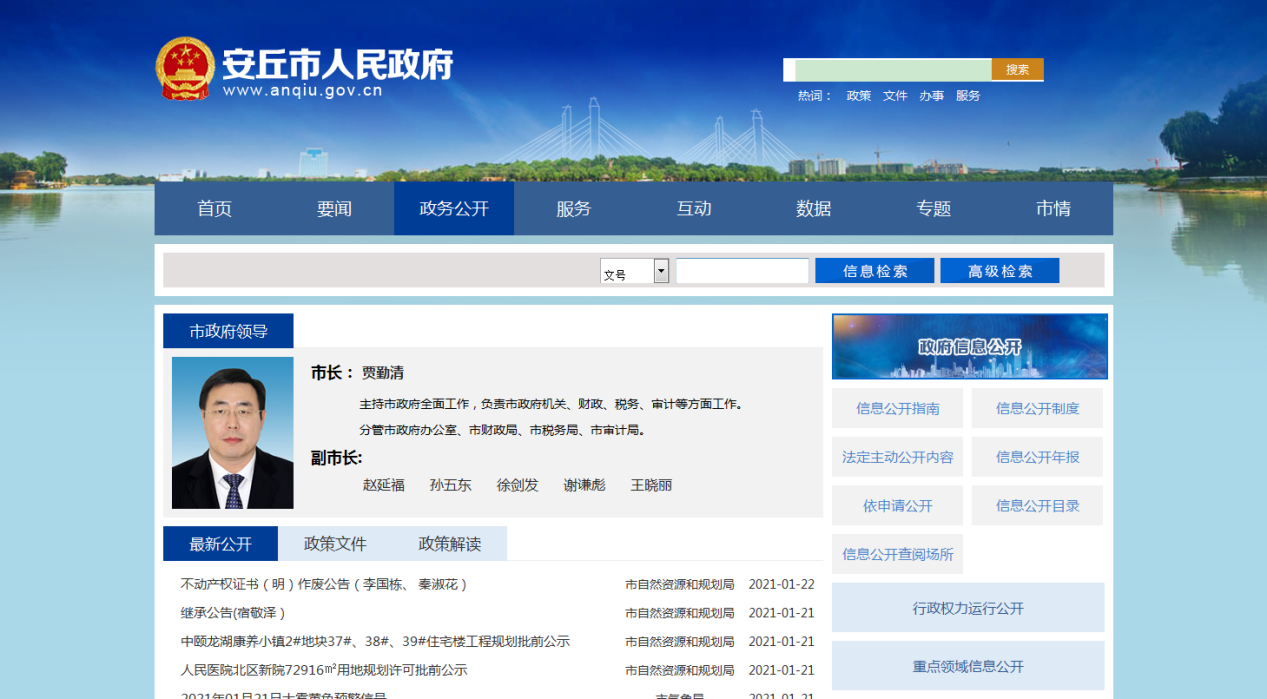Switch to the 政策文件 tab
The width and height of the screenshot is (1267, 699).
[x=335, y=544]
